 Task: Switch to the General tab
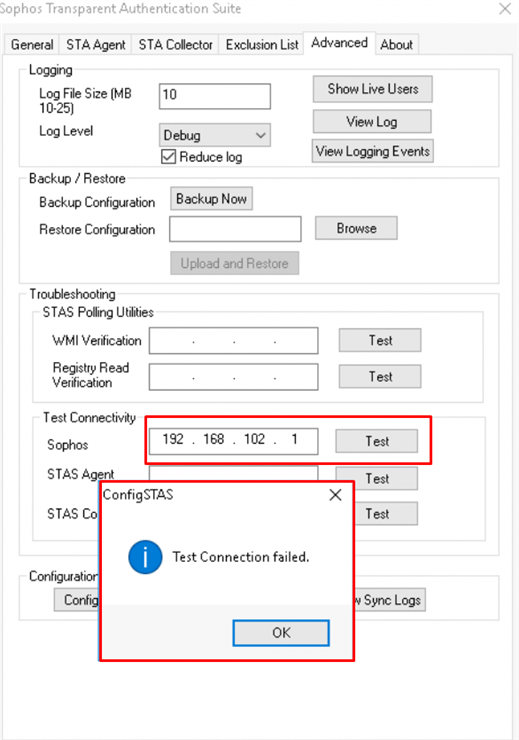32,45
